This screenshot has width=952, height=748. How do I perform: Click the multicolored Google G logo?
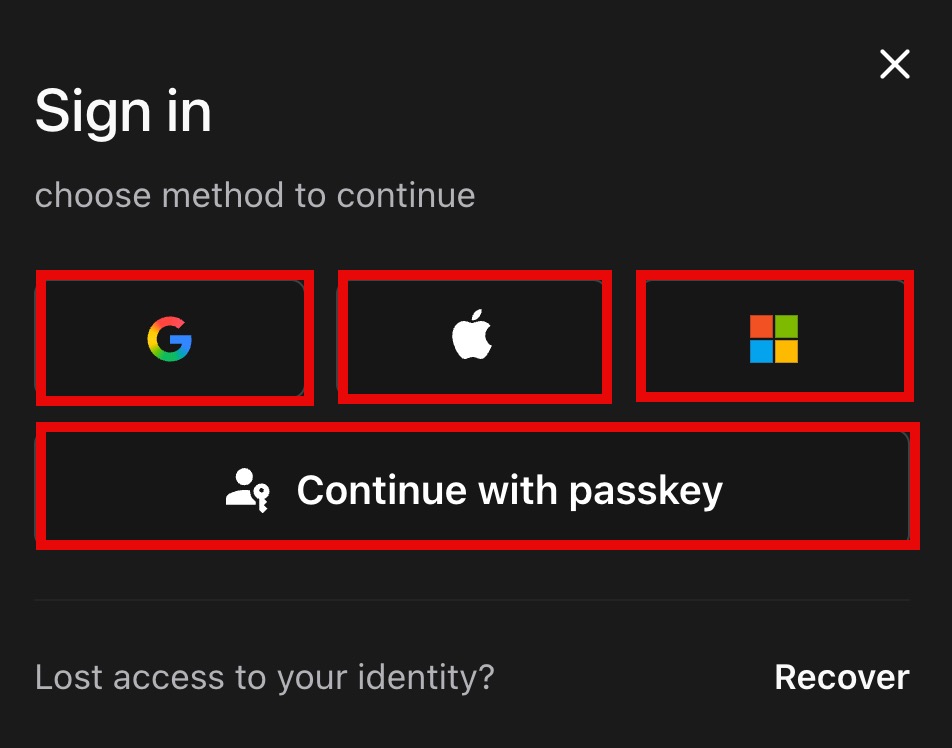pos(170,338)
